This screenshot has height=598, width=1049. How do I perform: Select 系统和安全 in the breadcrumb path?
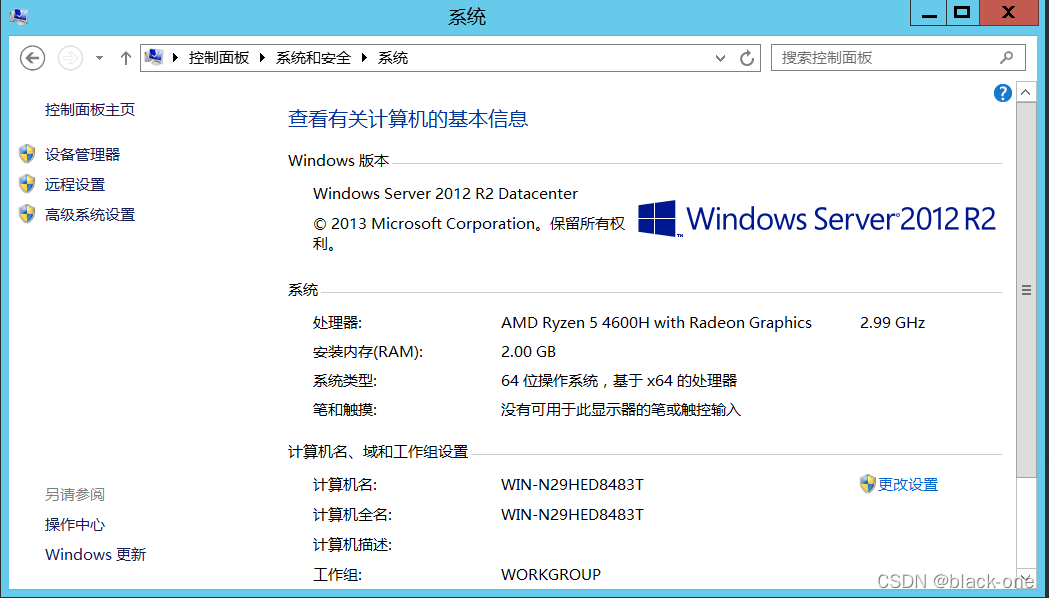point(313,58)
